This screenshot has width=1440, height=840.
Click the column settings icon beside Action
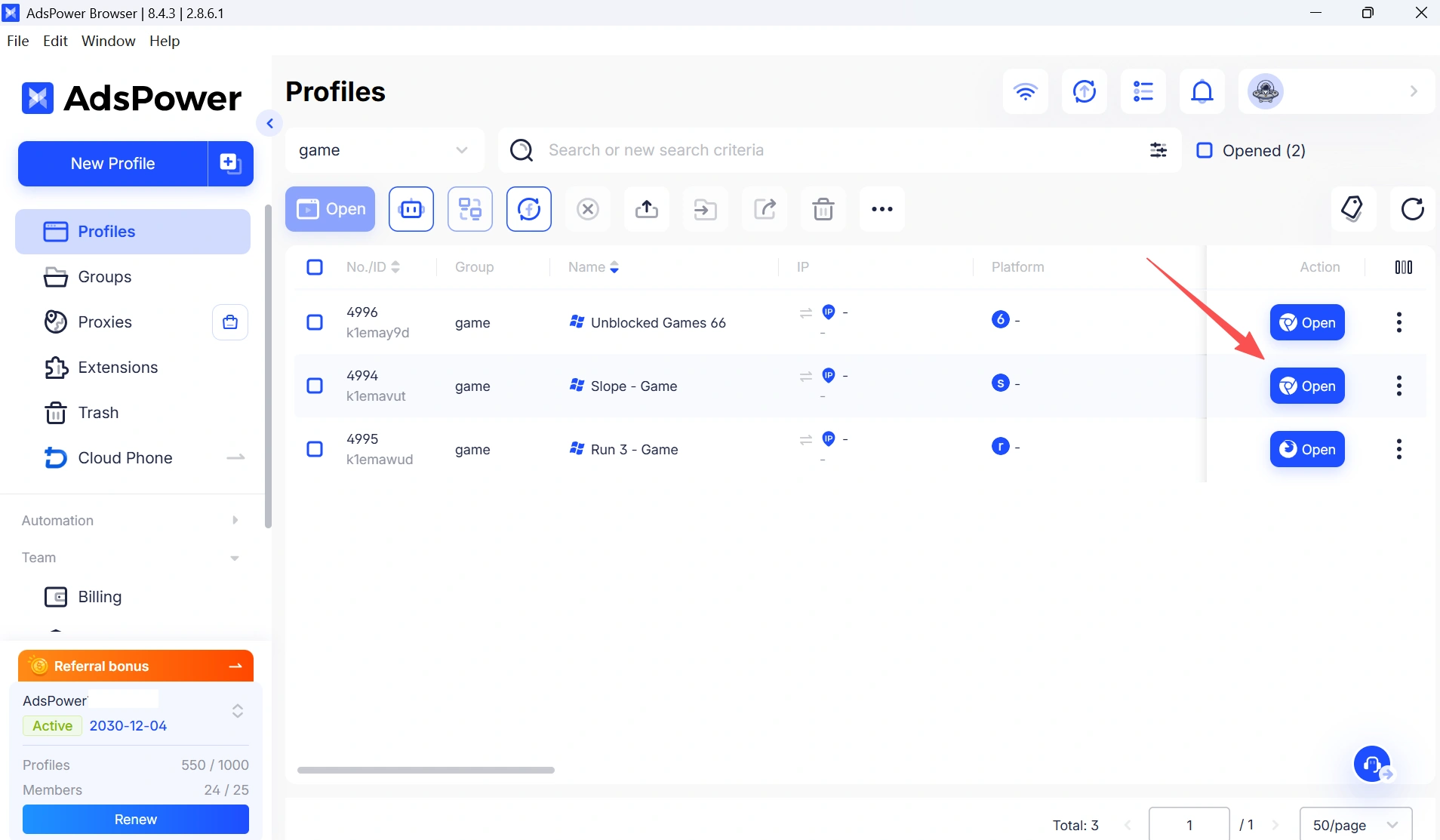point(1404,267)
